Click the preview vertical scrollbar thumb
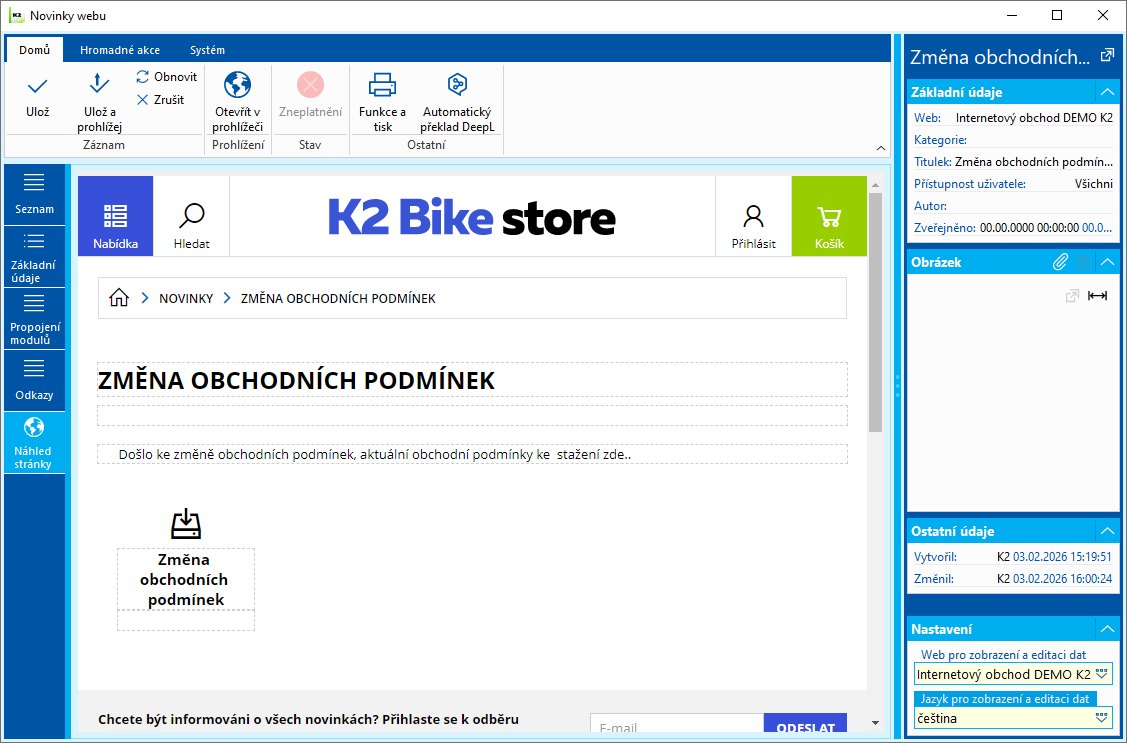Viewport: 1127px width, 743px height. click(x=875, y=312)
